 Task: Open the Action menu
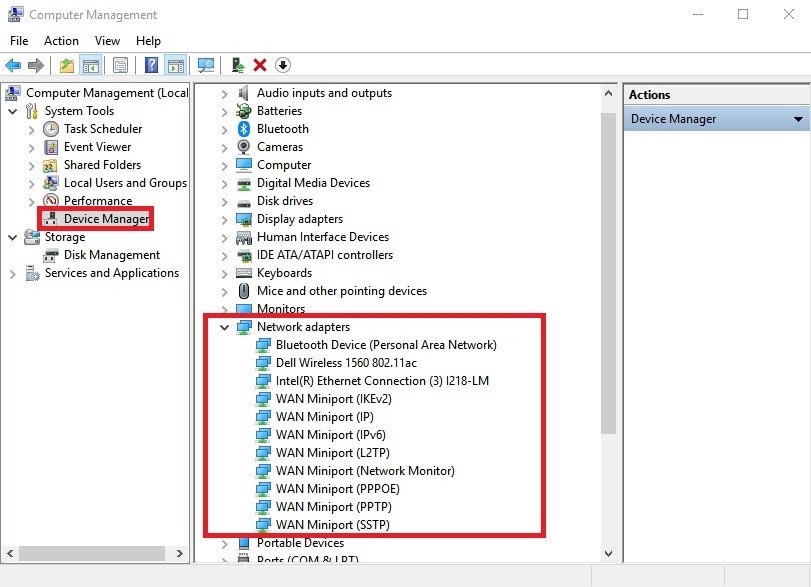61,41
